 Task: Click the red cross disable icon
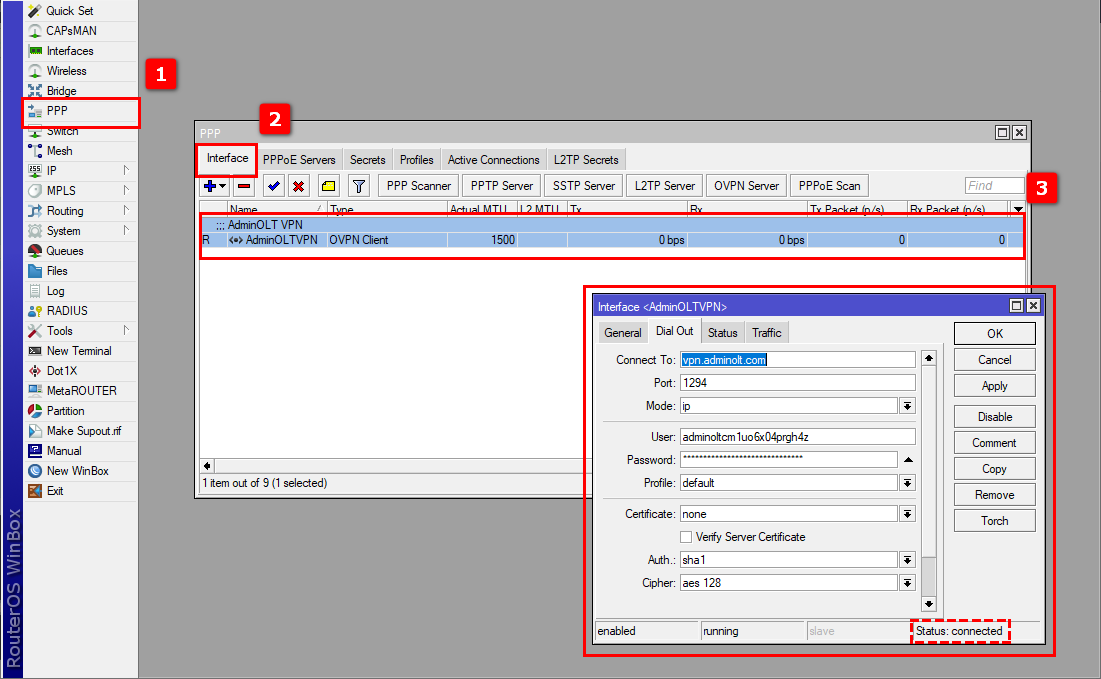pos(298,186)
